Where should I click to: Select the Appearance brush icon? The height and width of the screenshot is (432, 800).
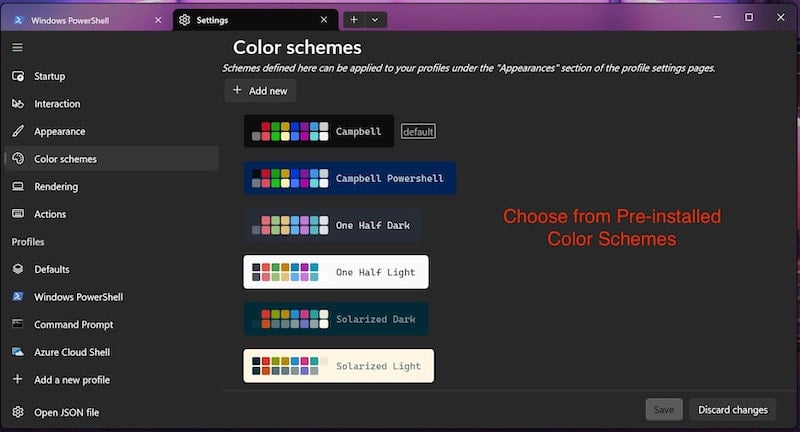coord(18,131)
